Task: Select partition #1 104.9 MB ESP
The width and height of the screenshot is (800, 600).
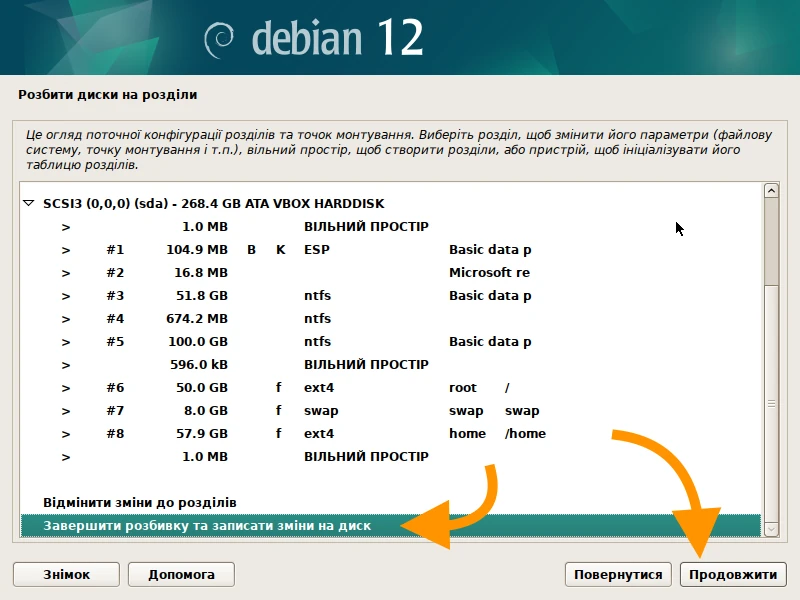Action: coord(391,249)
